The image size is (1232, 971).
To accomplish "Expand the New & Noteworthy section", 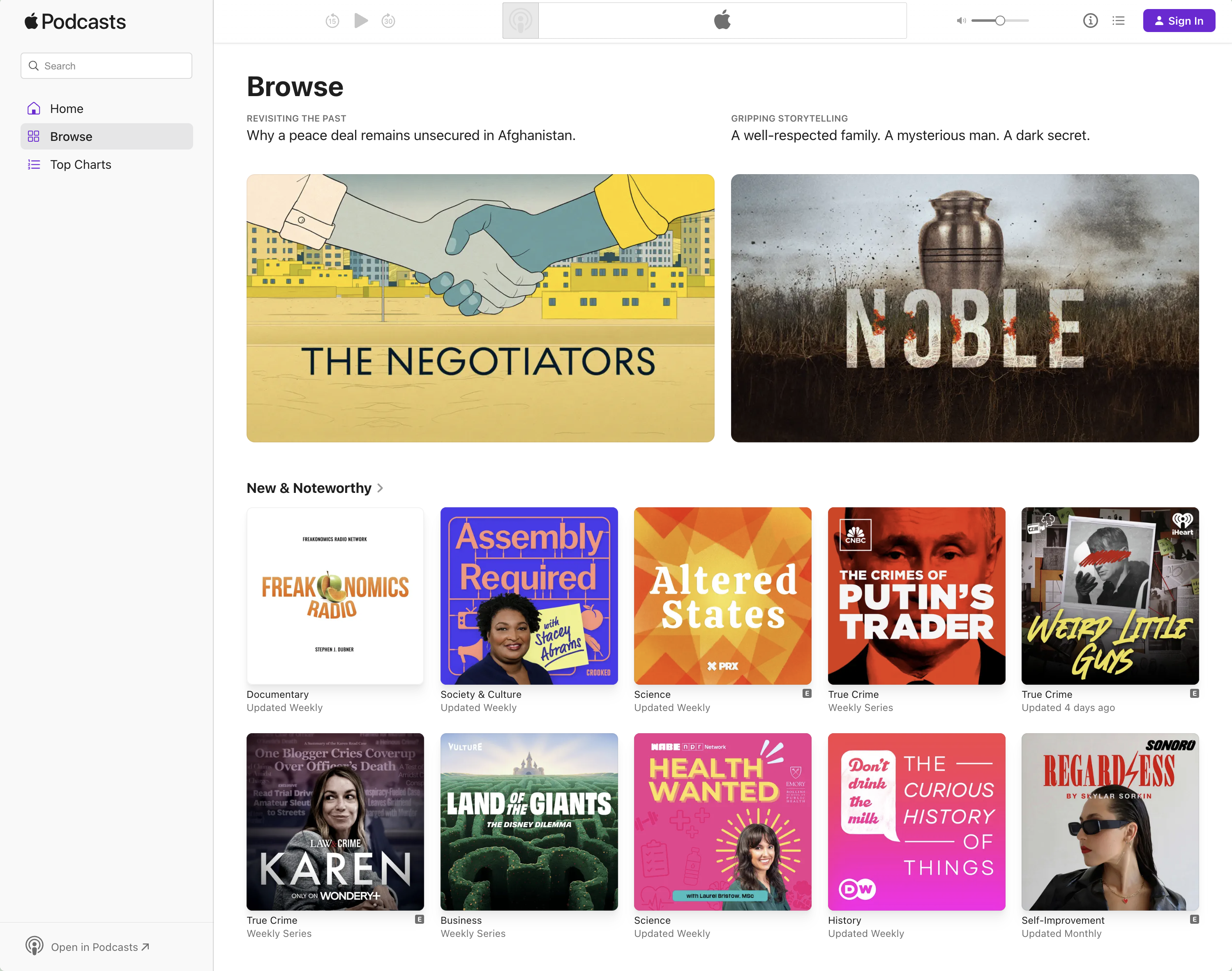I will [314, 488].
